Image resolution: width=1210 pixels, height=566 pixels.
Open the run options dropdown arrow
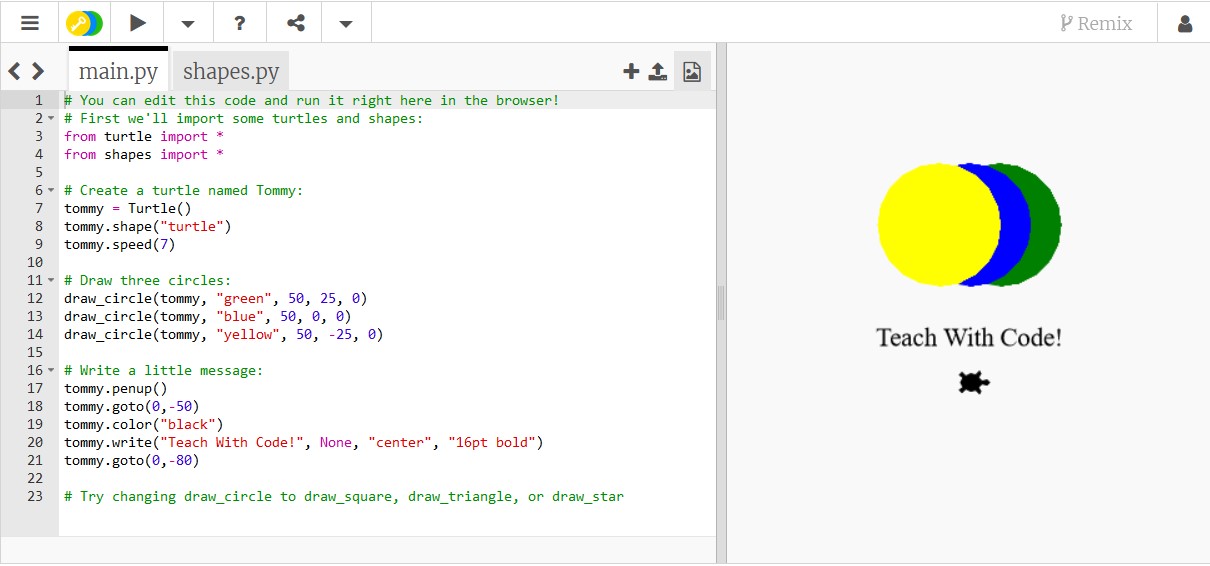[x=188, y=23]
